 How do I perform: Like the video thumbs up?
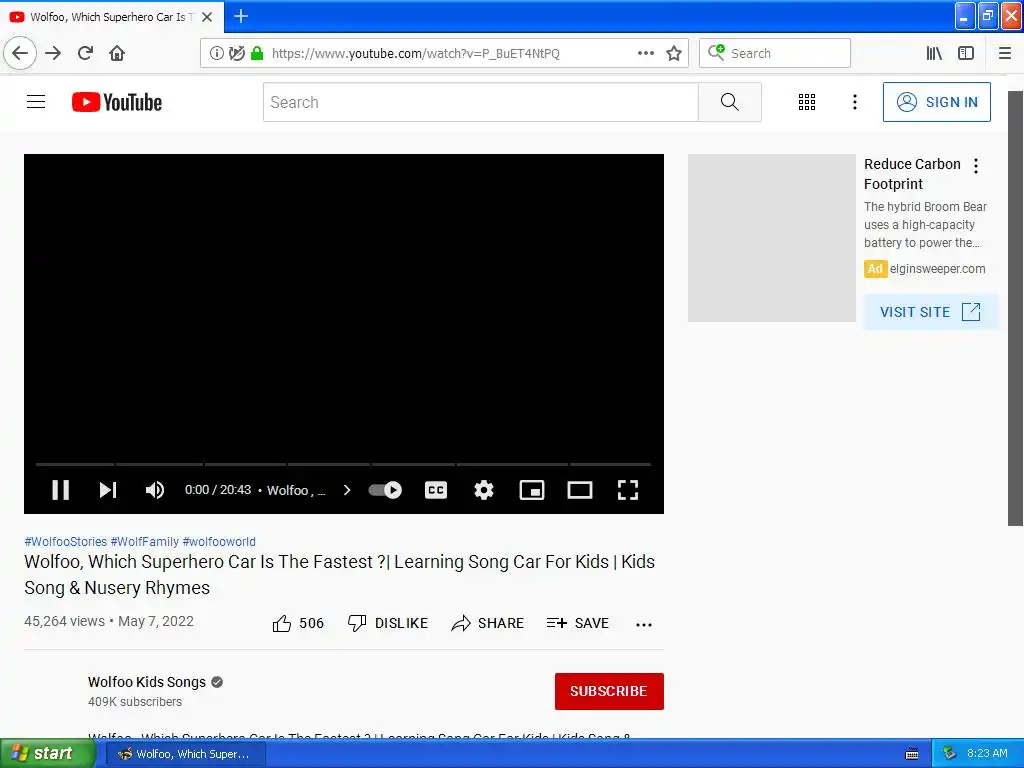[x=298, y=624]
